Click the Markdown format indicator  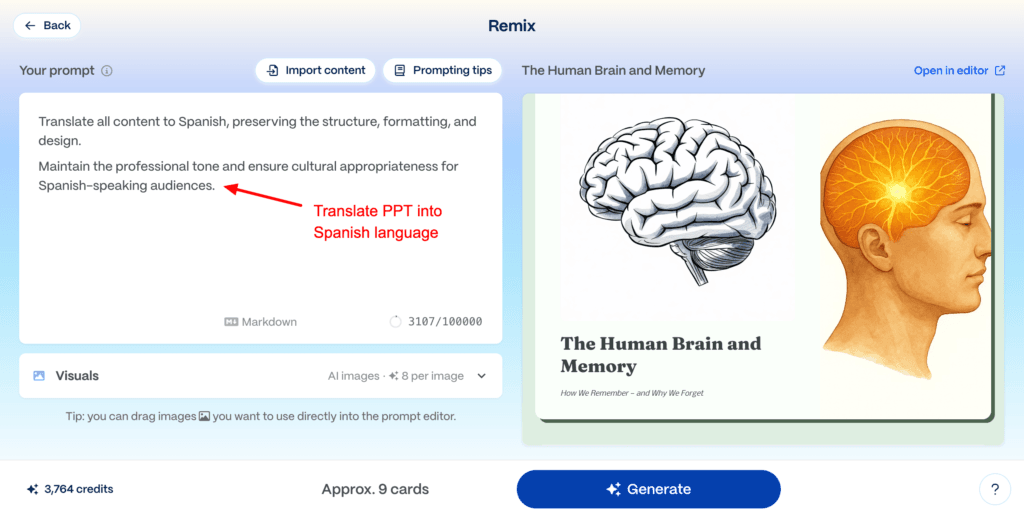tap(261, 321)
